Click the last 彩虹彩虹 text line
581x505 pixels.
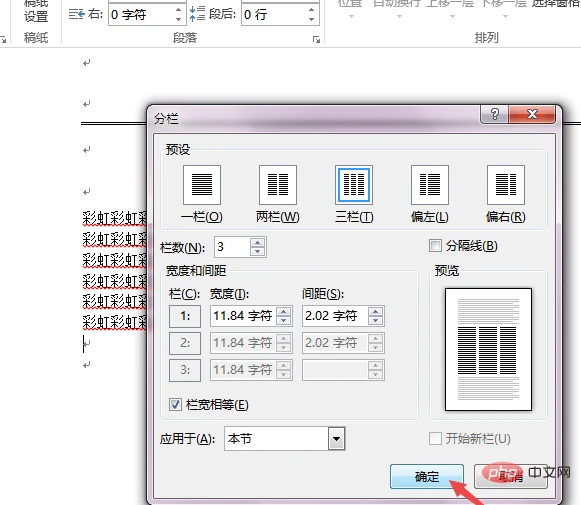tap(114, 322)
